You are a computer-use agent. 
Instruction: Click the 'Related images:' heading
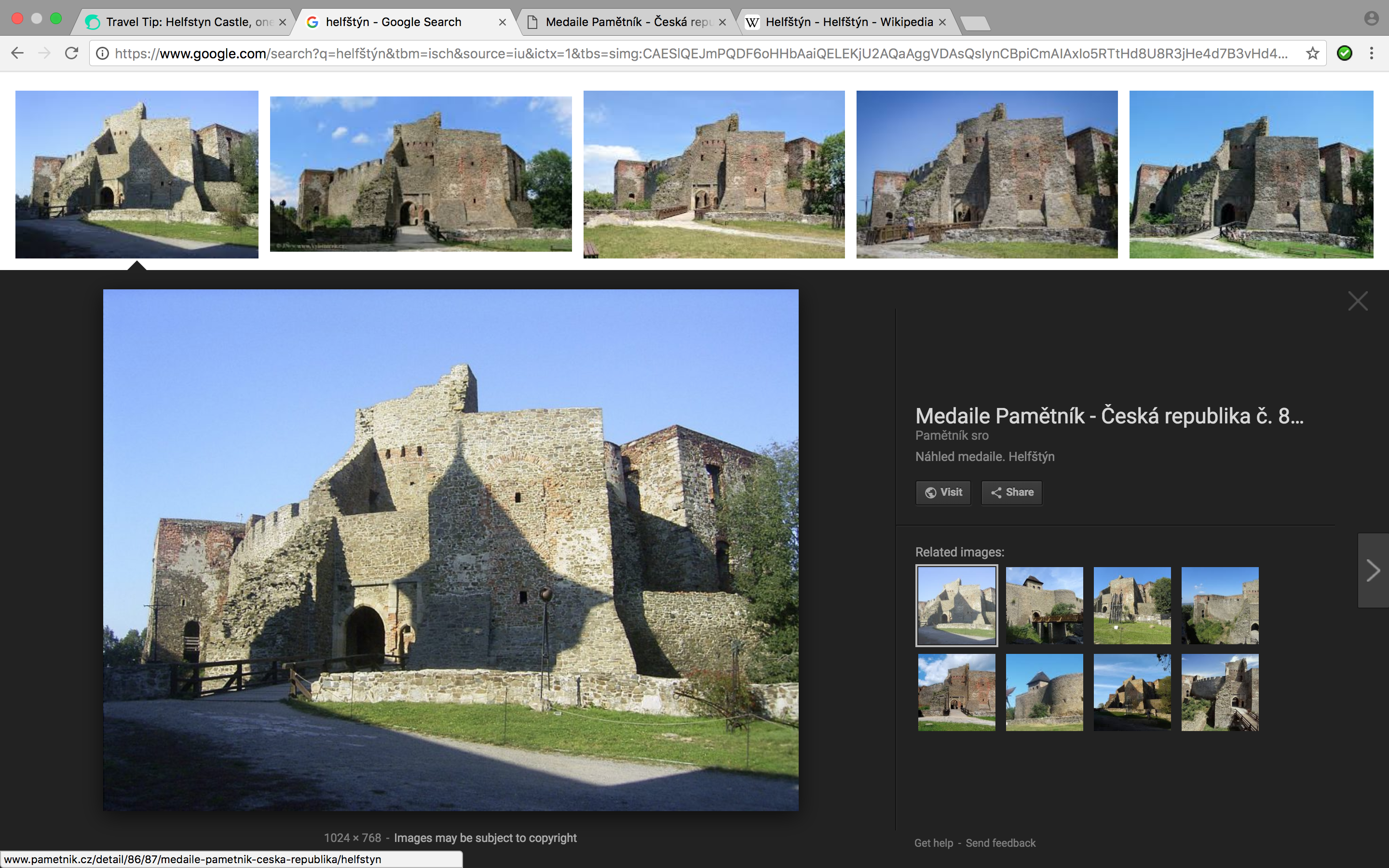pos(960,552)
